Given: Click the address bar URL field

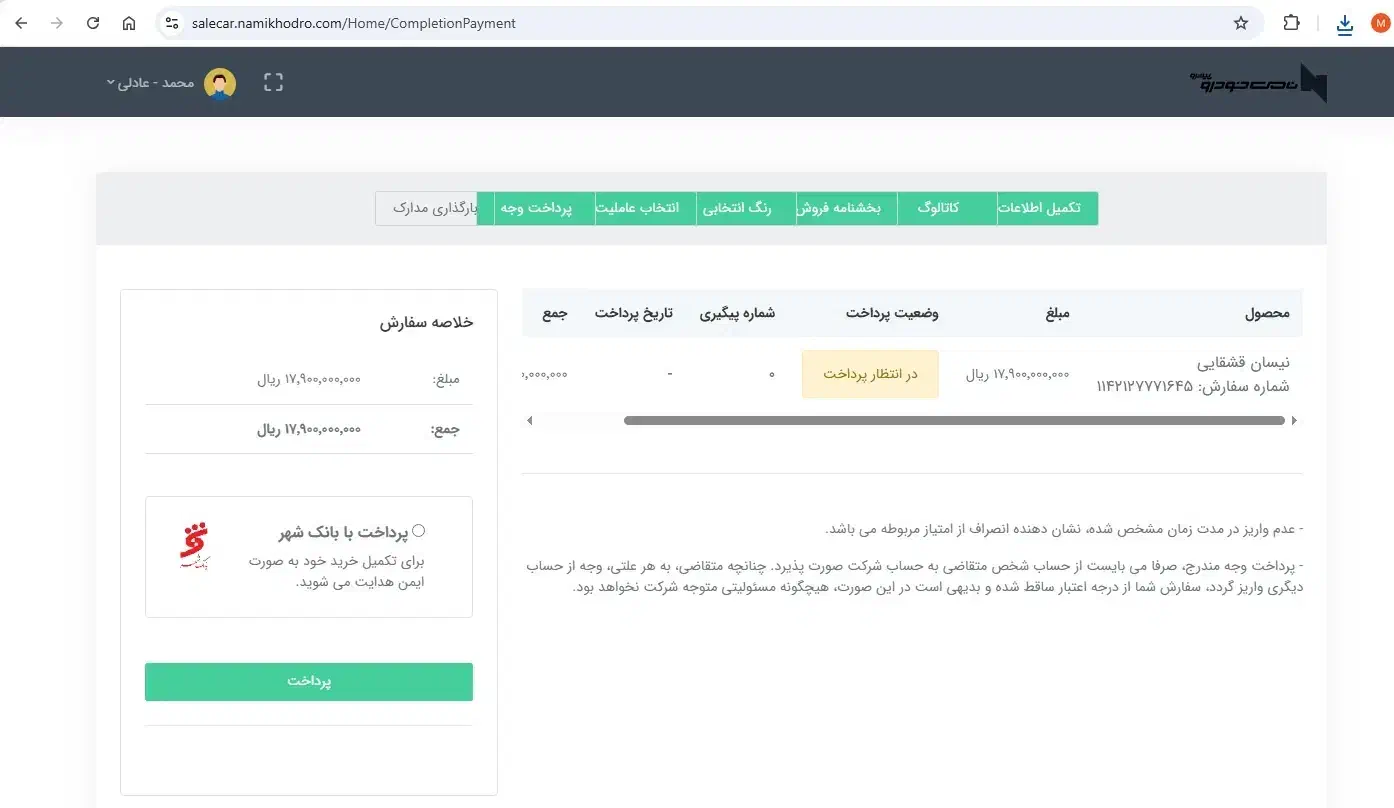Looking at the screenshot, I should coord(700,23).
